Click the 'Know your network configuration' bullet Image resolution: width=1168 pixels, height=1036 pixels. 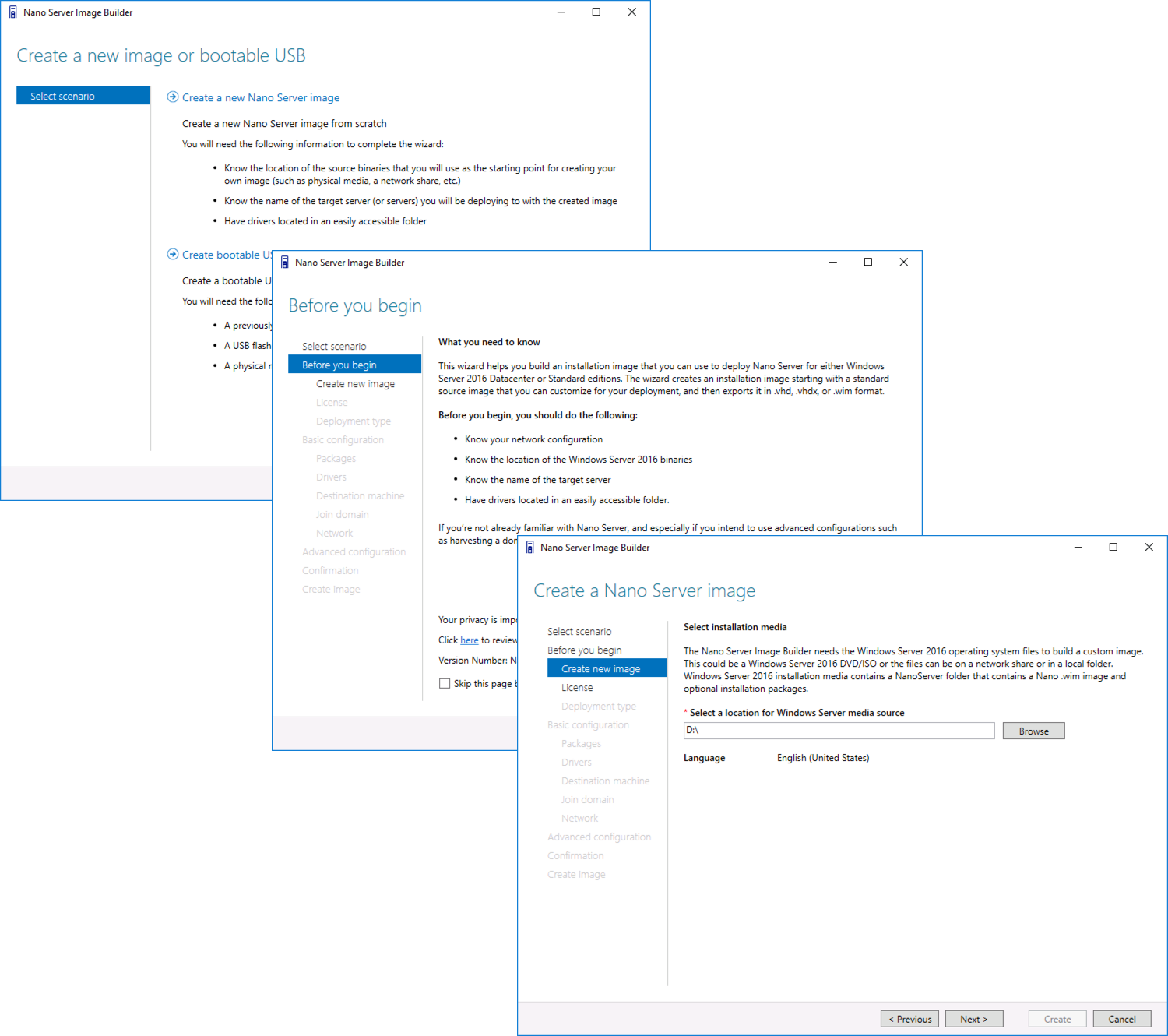pos(533,439)
